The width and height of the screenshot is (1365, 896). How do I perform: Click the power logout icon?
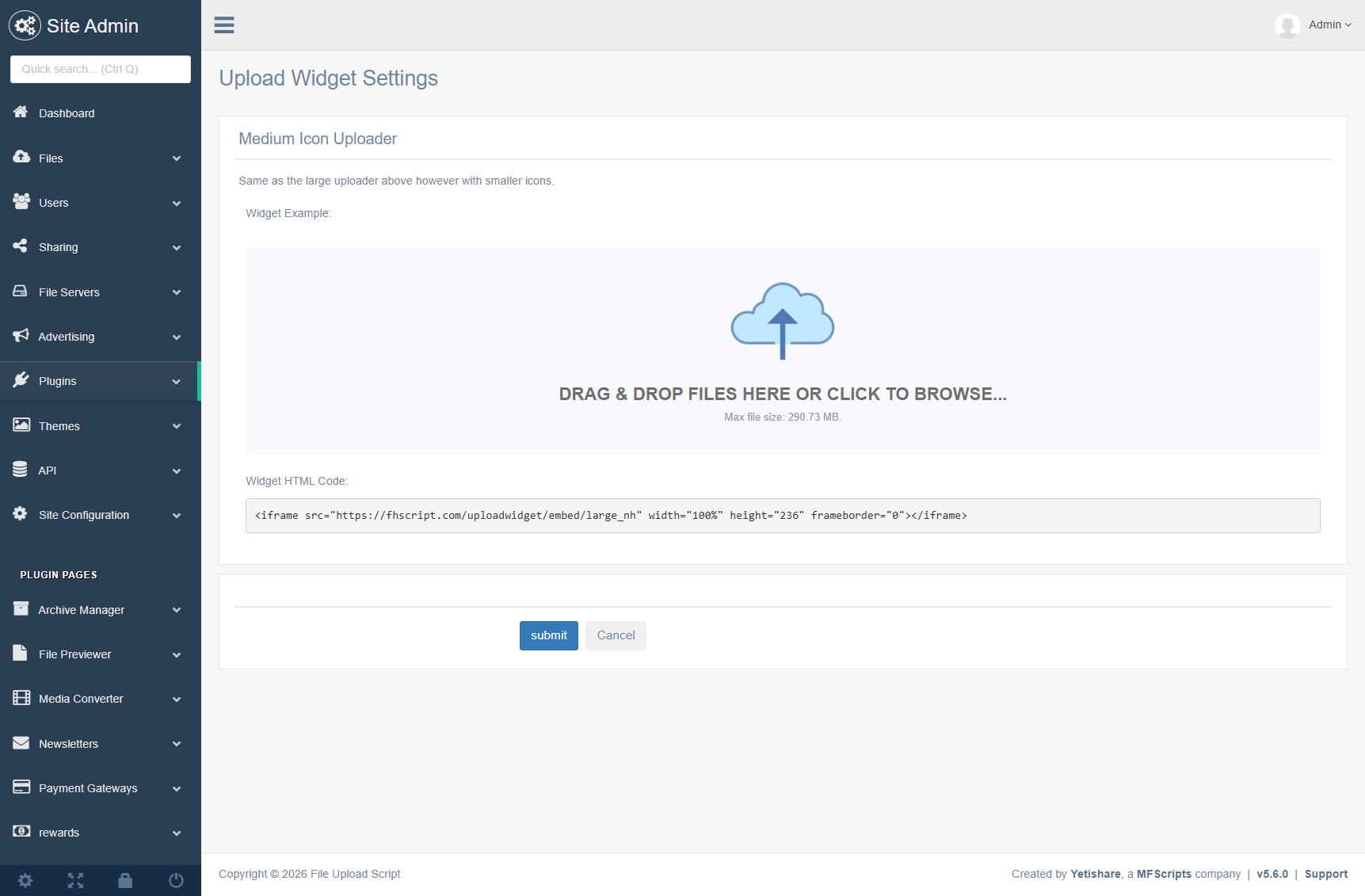pyautogui.click(x=176, y=880)
